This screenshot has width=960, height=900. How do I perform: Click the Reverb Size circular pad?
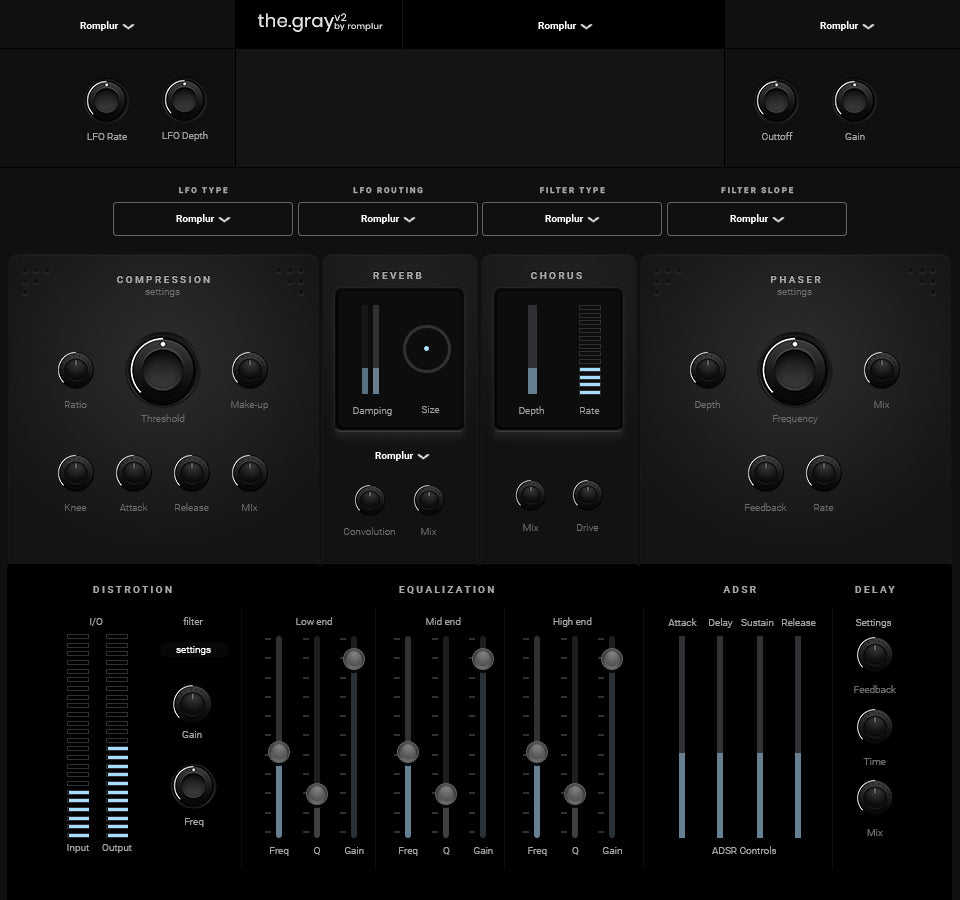click(x=427, y=349)
